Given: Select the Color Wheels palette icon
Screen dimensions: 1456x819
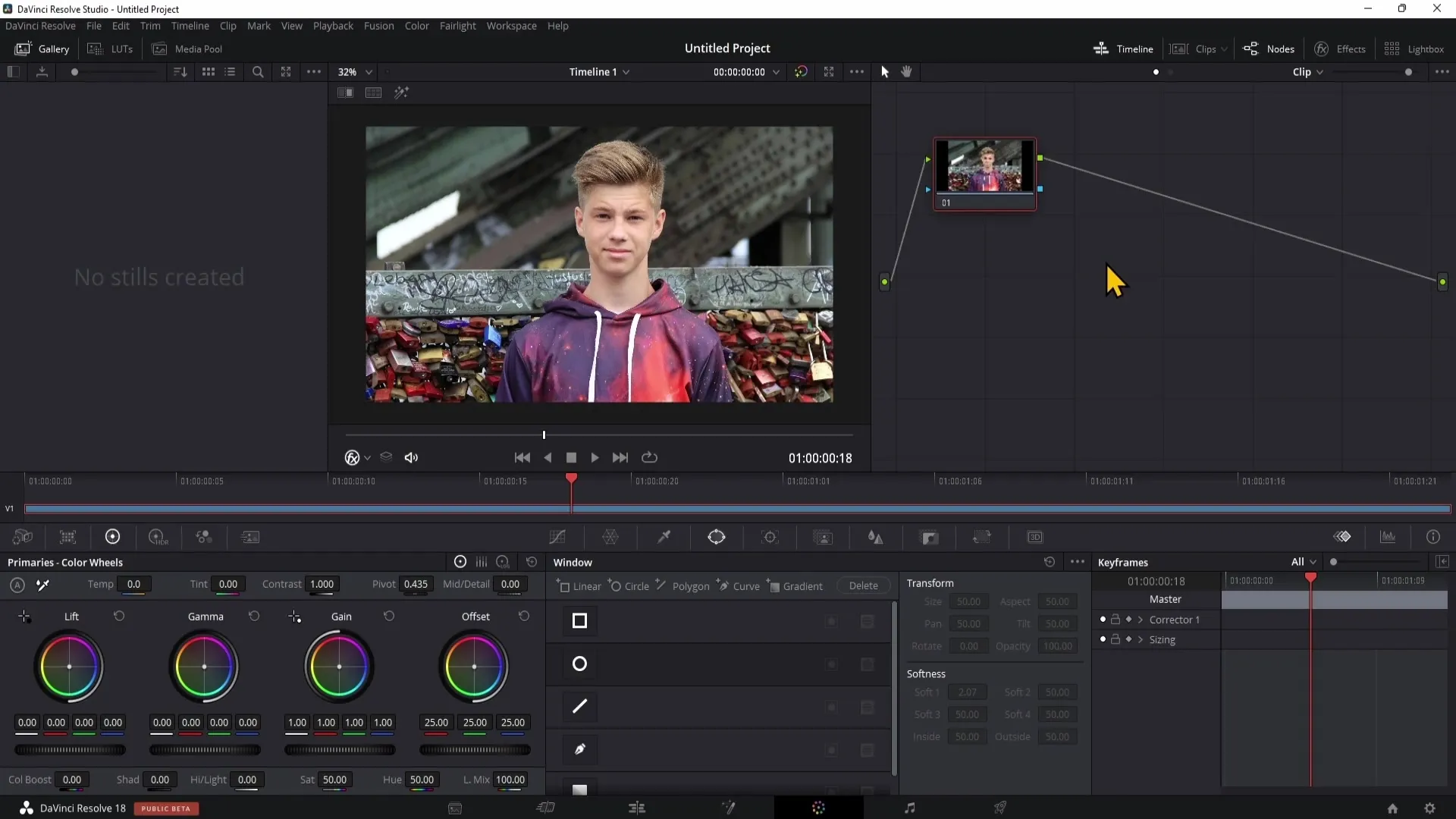Looking at the screenshot, I should [112, 537].
